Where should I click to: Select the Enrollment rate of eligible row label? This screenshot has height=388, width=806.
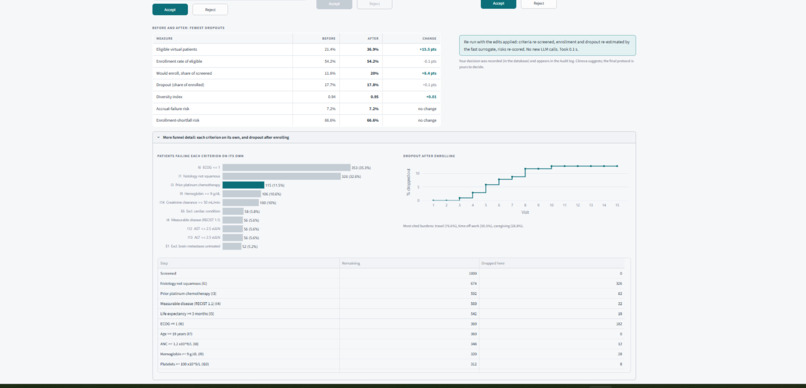pos(179,61)
